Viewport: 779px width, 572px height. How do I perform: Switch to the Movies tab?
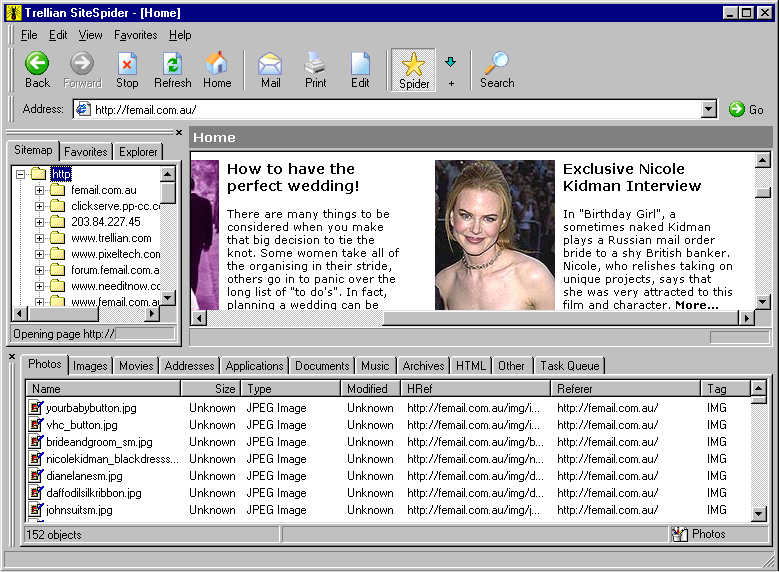(x=136, y=366)
